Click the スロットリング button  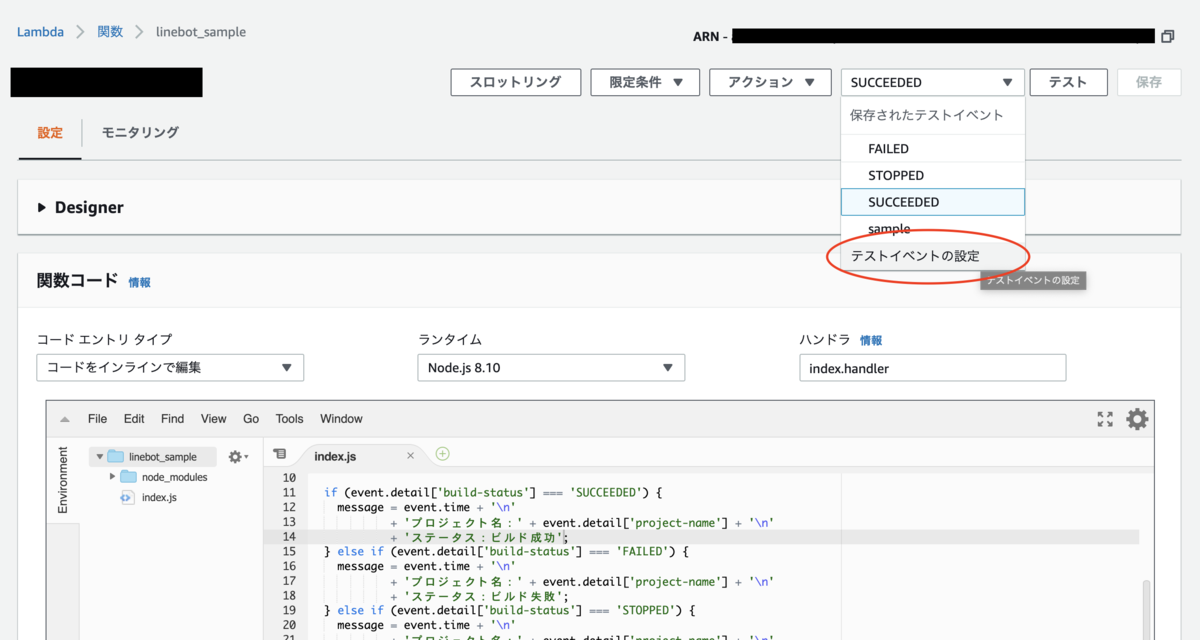[515, 82]
